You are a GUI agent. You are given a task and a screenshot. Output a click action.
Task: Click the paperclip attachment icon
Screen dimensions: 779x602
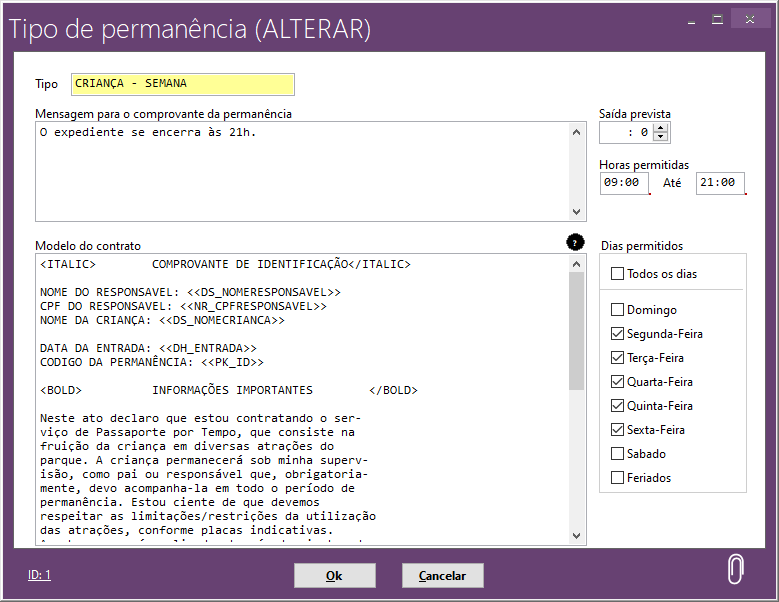click(735, 568)
